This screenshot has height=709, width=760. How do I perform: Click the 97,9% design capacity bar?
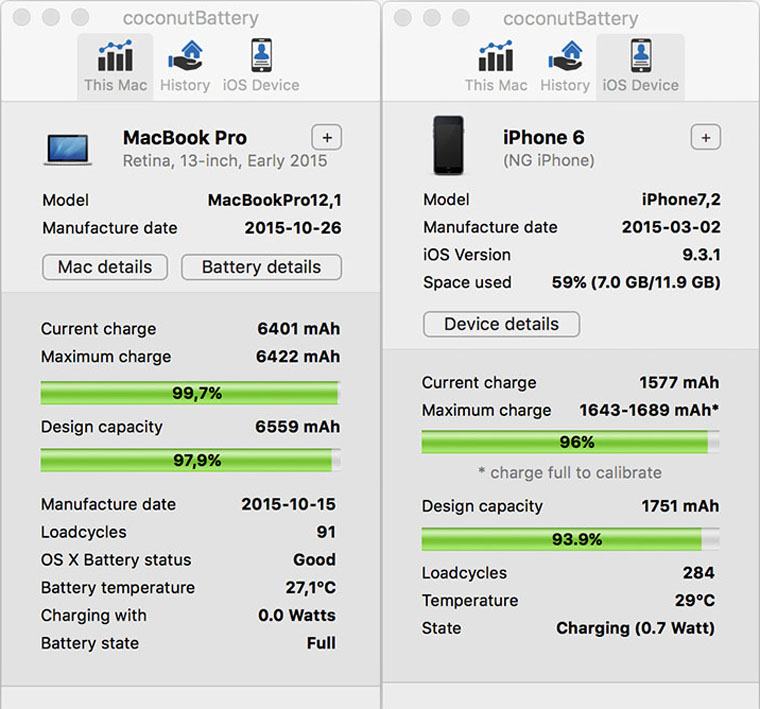click(190, 460)
